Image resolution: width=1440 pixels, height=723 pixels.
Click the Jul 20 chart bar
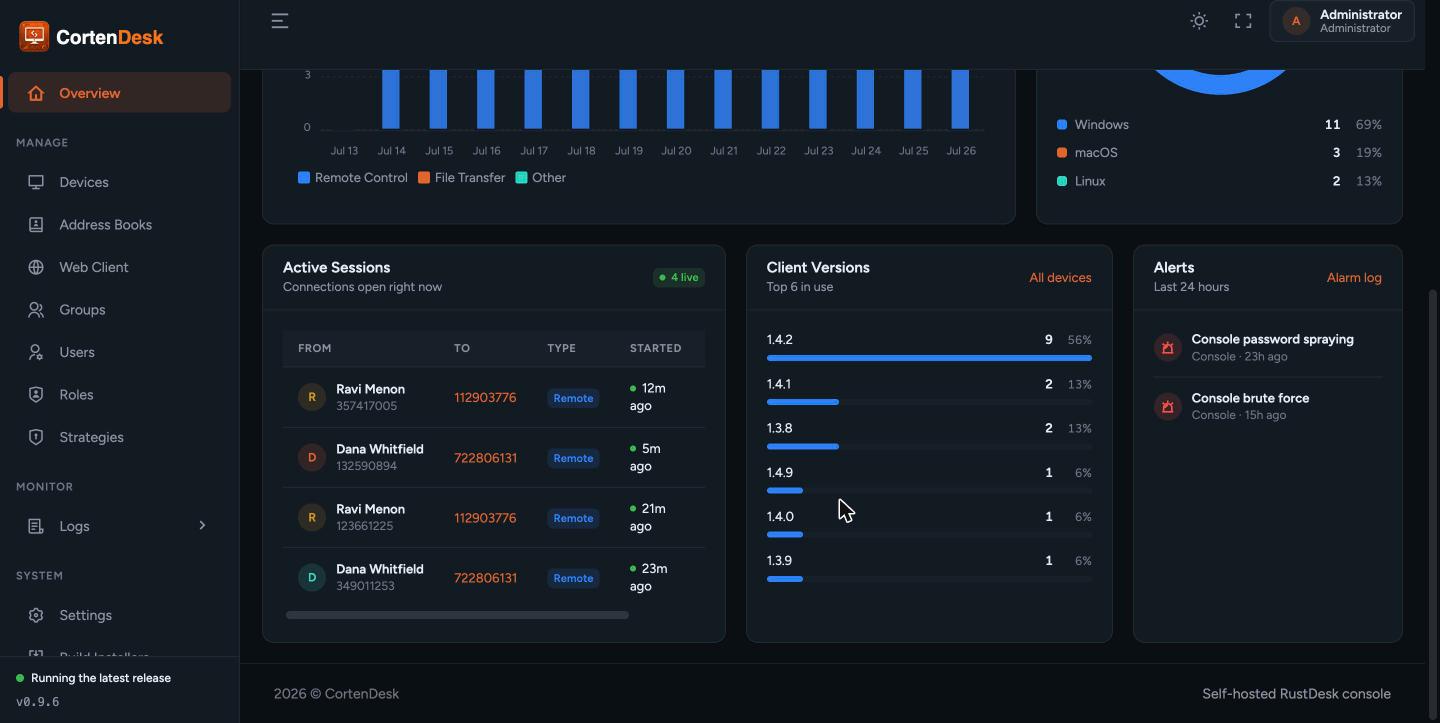[675, 99]
